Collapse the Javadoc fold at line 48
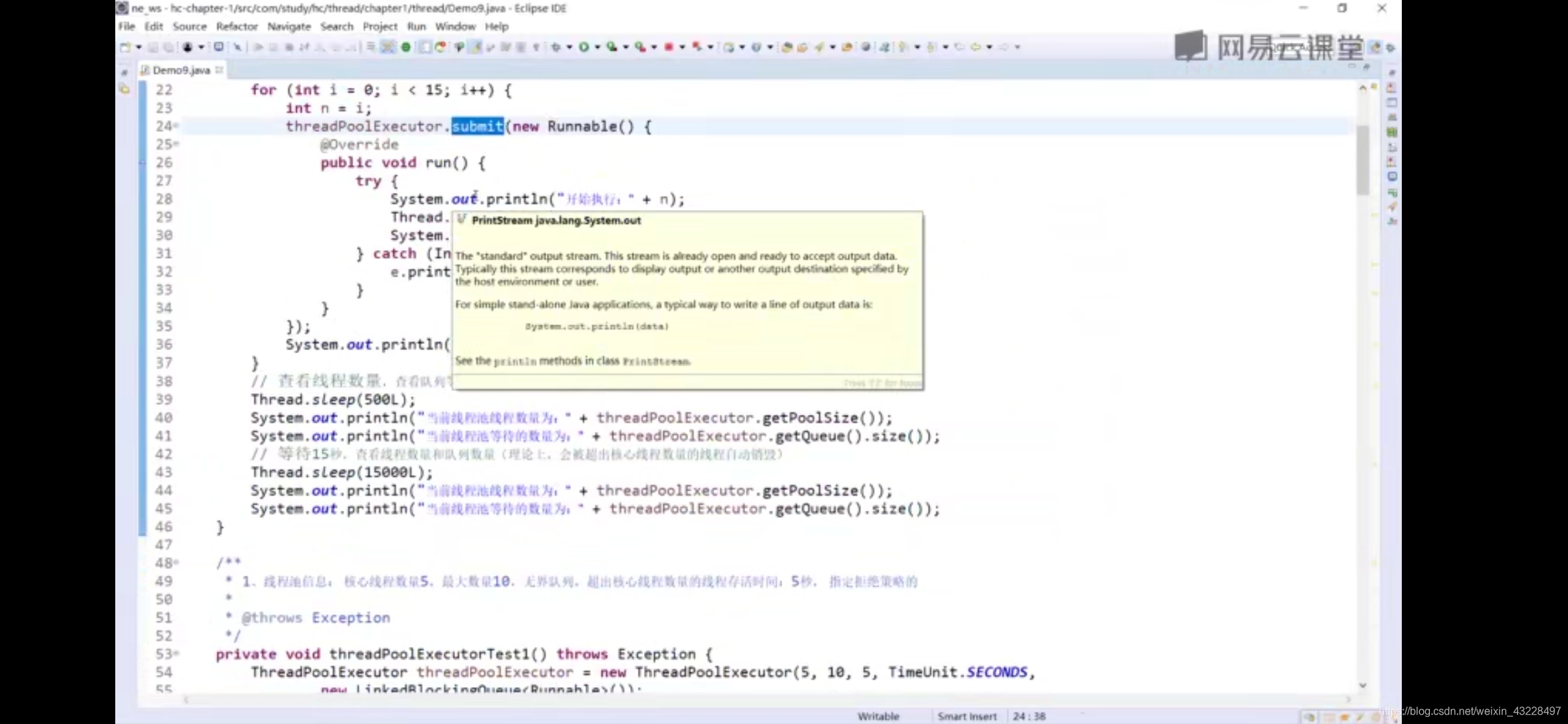The height and width of the screenshot is (724, 1568). point(176,562)
